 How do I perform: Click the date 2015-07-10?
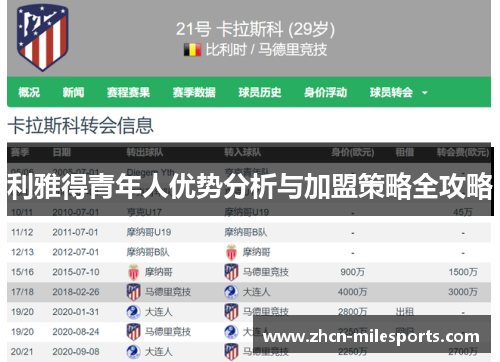[76, 272]
